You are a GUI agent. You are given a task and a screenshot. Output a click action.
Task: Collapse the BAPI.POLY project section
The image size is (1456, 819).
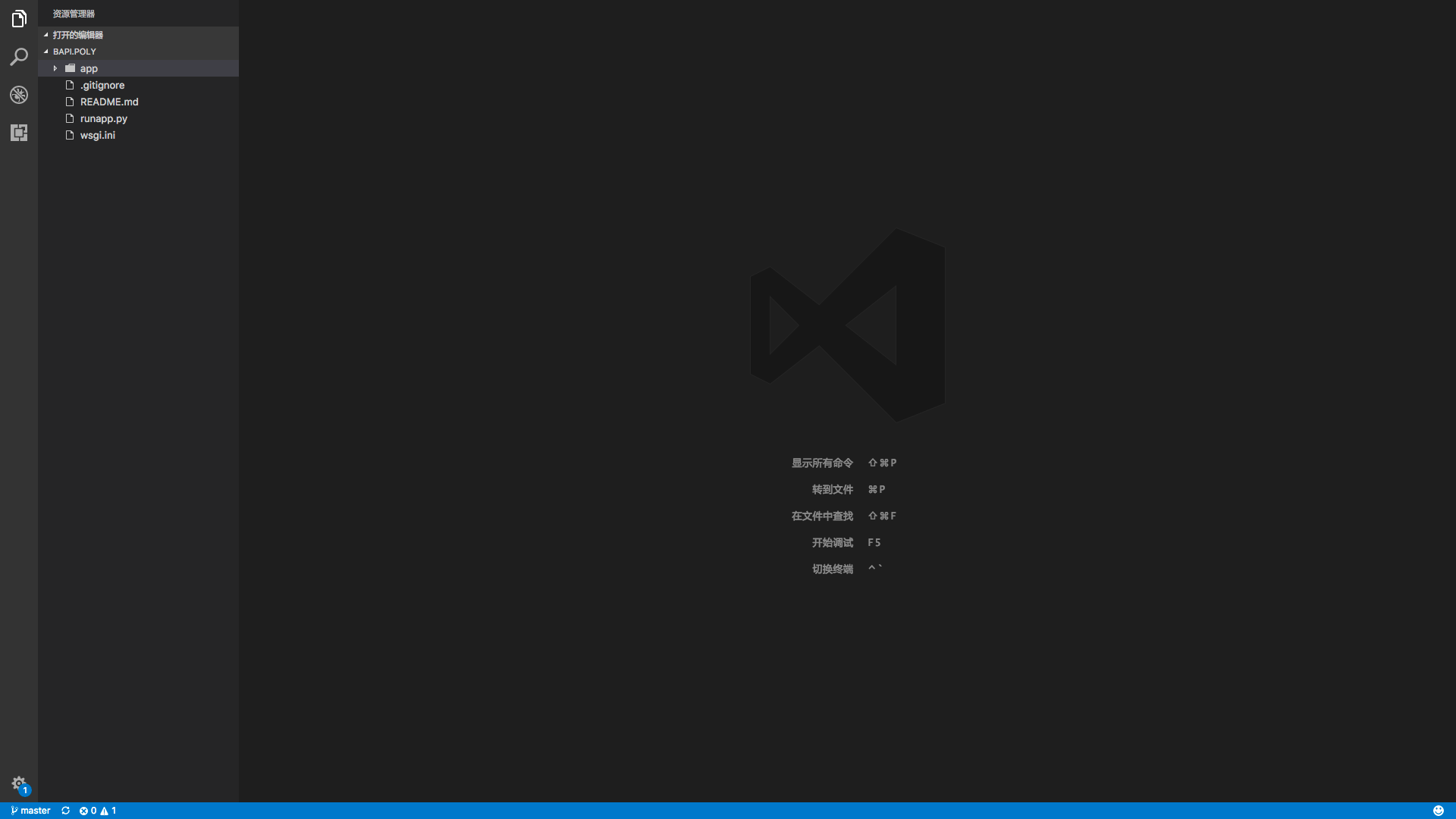click(x=74, y=52)
